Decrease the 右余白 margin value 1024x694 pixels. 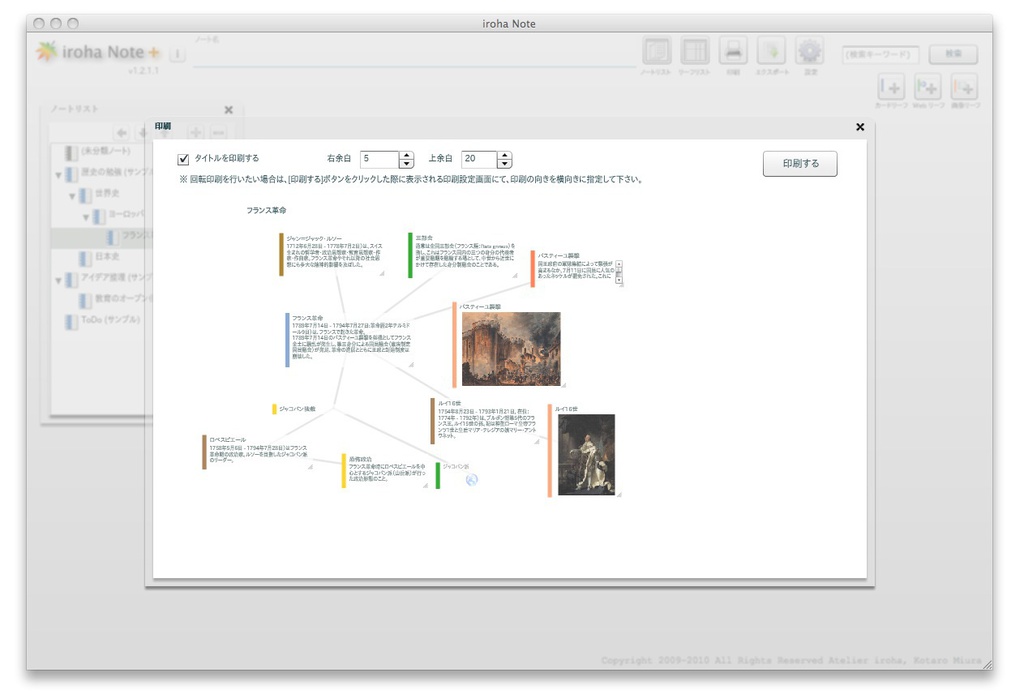click(406, 164)
